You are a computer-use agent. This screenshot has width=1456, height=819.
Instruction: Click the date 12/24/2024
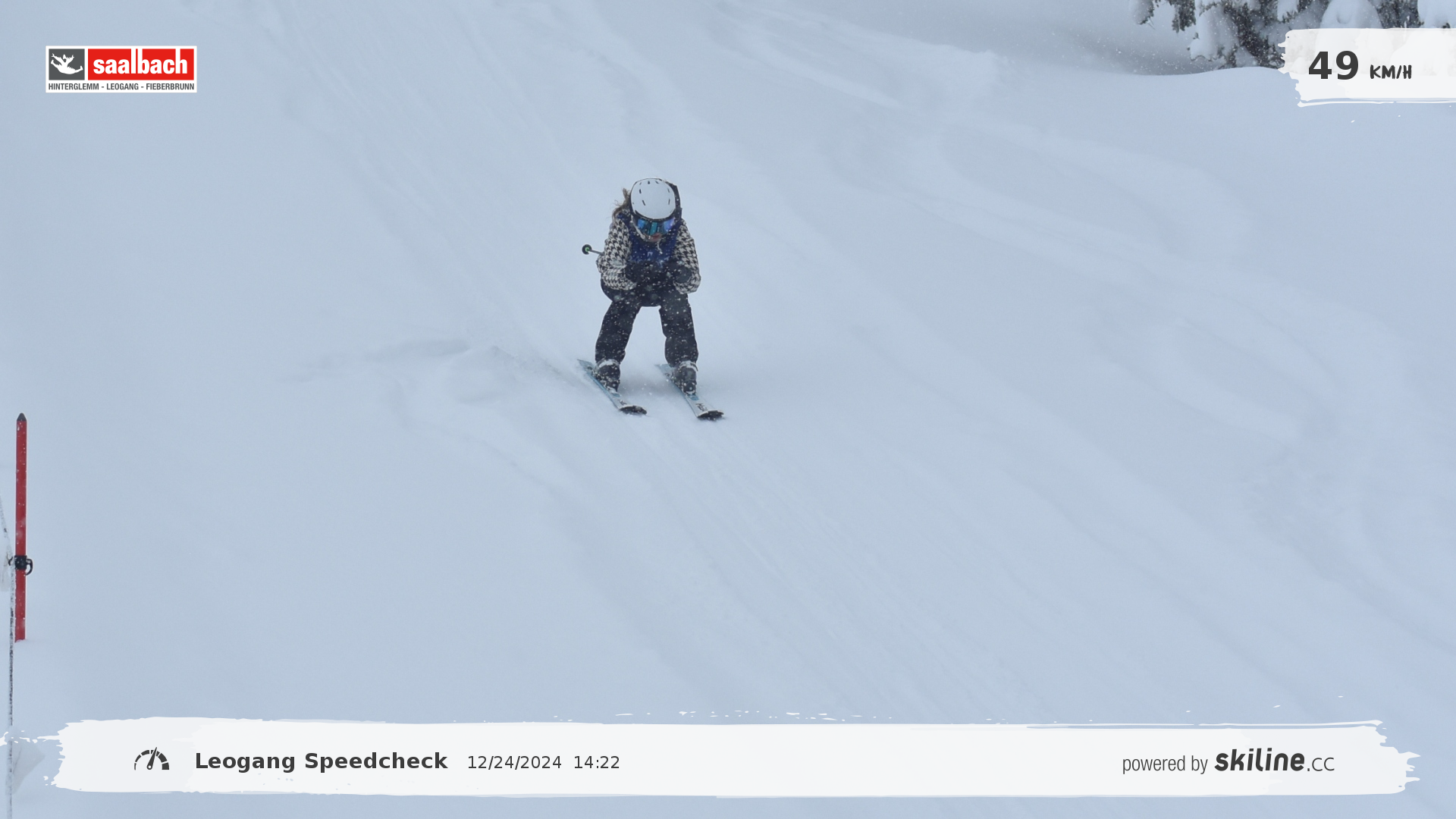[514, 763]
